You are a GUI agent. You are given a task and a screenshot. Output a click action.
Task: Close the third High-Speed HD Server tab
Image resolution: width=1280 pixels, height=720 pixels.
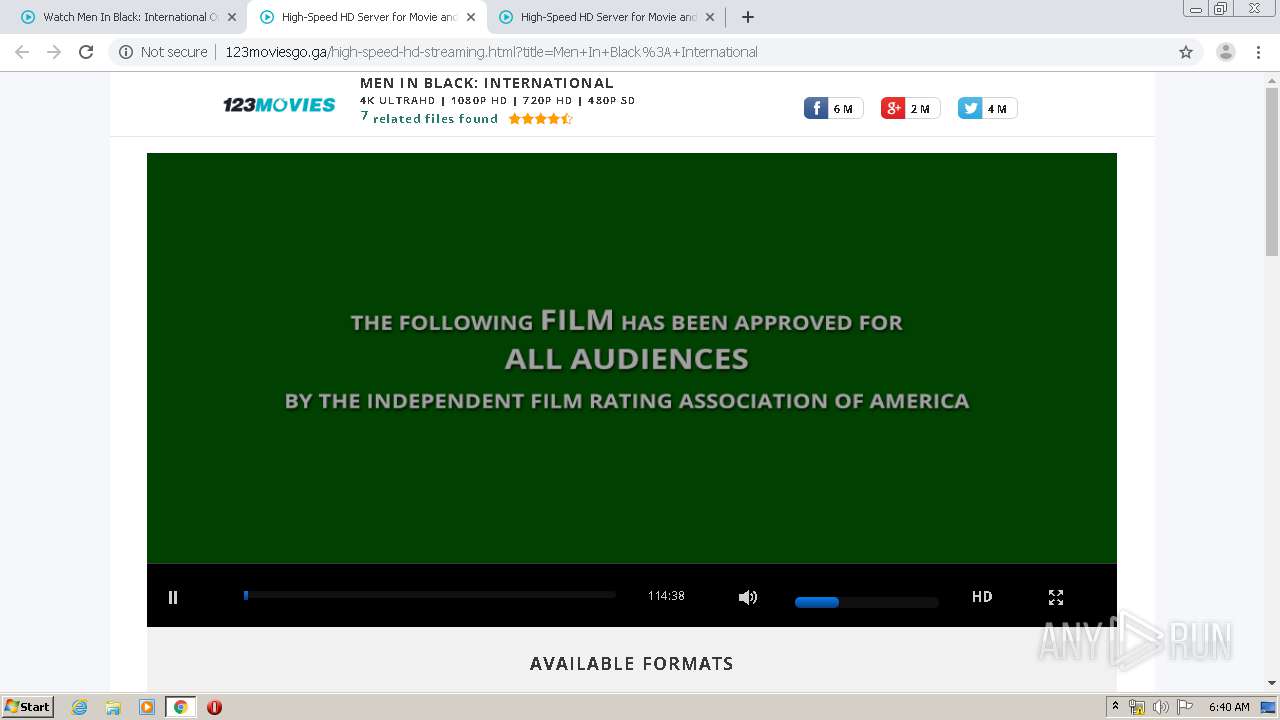pyautogui.click(x=710, y=17)
